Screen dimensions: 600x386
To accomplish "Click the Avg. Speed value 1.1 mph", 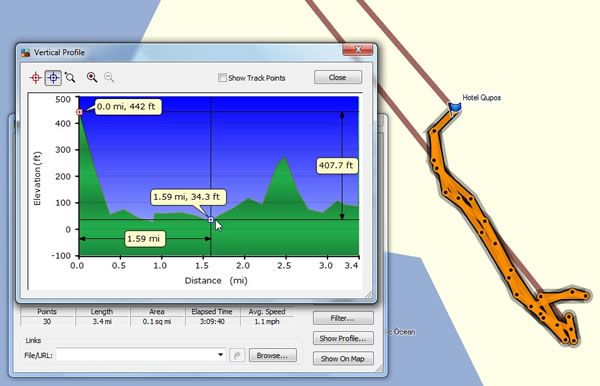I will (267, 322).
